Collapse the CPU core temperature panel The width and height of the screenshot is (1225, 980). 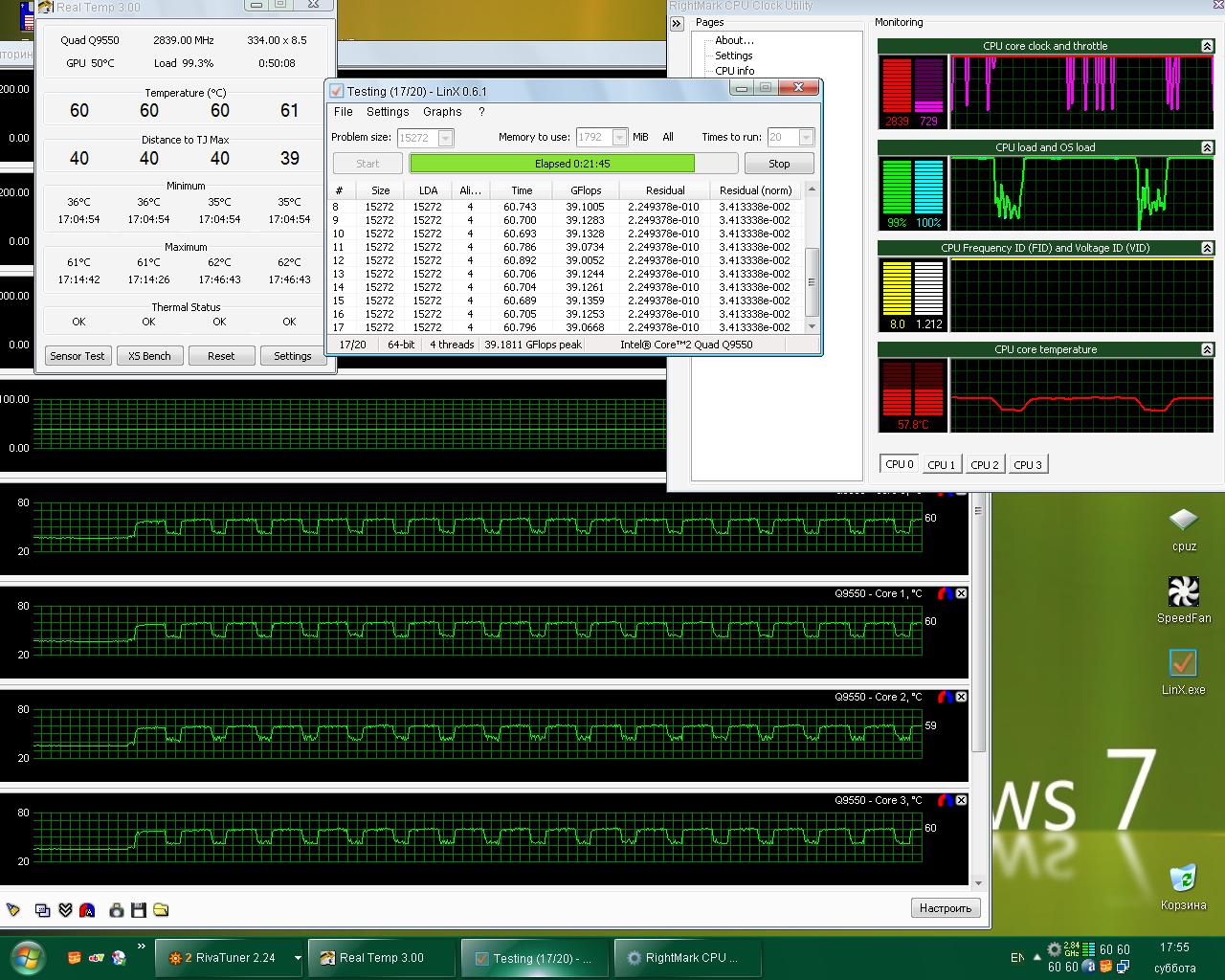point(1207,349)
